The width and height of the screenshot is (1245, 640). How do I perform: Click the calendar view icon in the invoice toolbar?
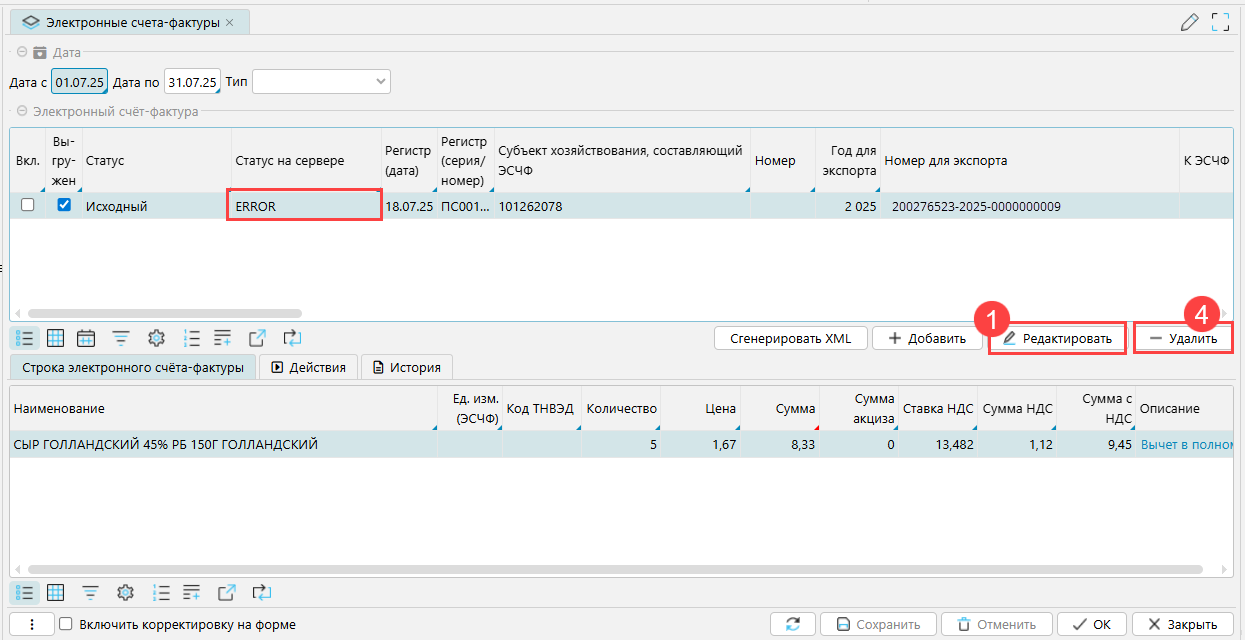(x=86, y=338)
